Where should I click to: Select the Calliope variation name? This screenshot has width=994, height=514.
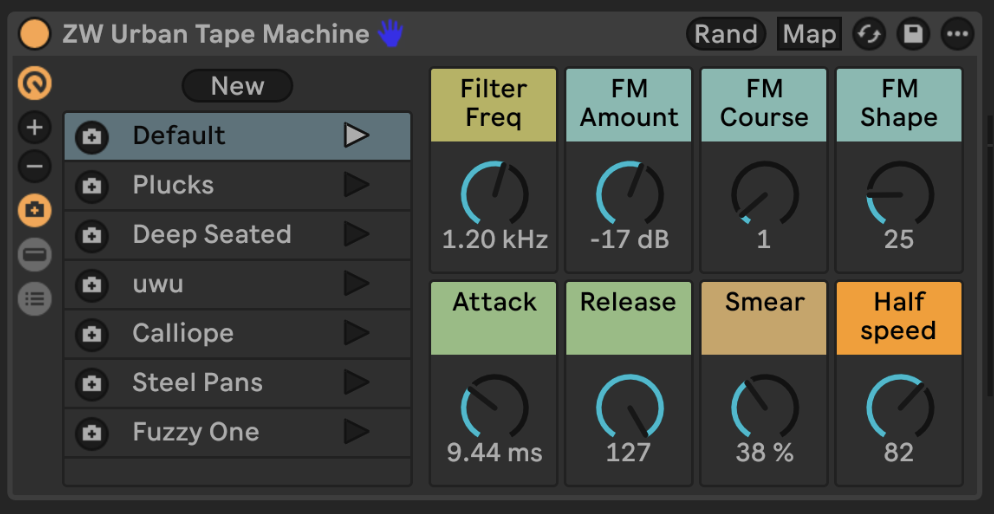point(183,333)
